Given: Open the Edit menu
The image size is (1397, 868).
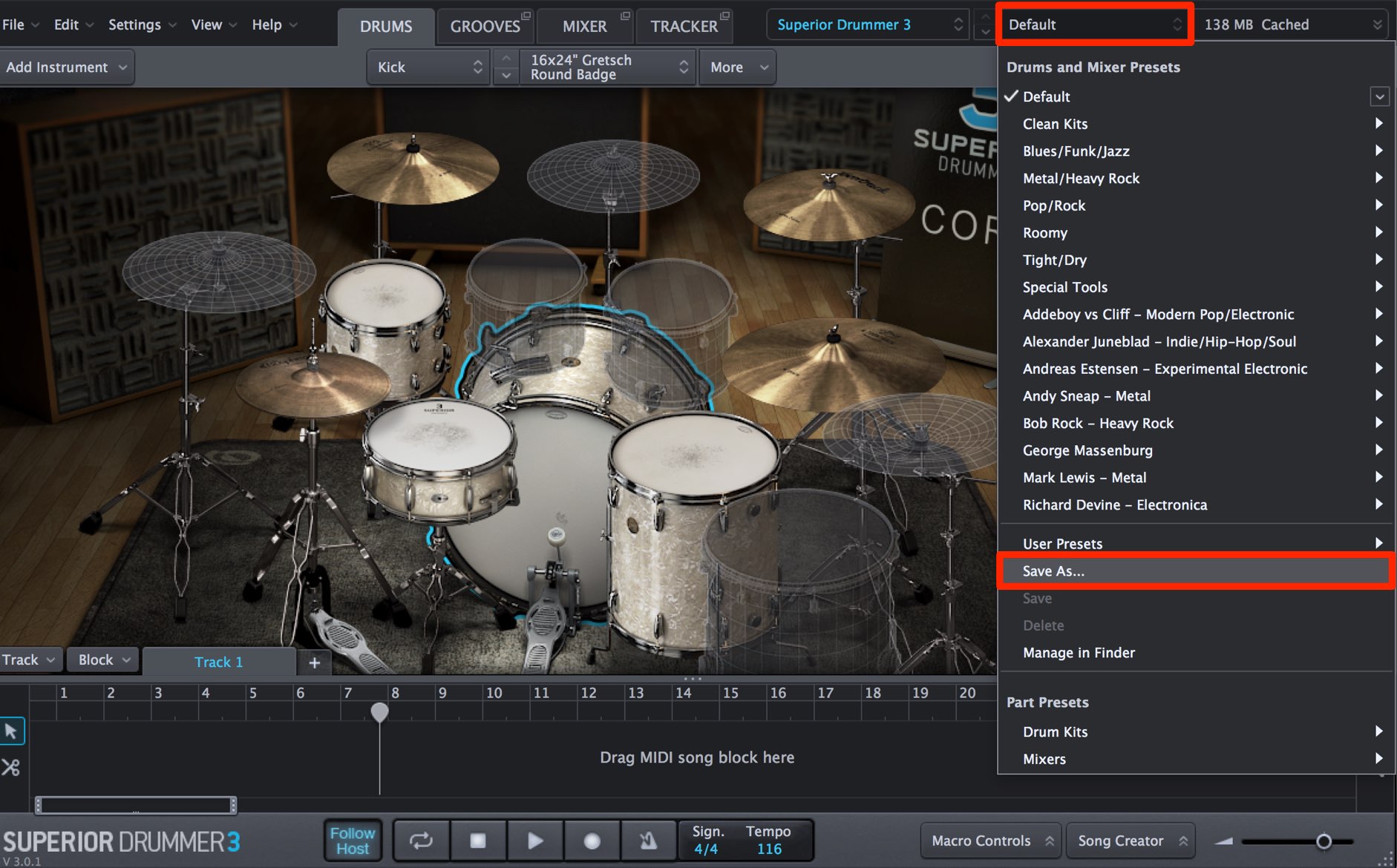Looking at the screenshot, I should (x=73, y=24).
